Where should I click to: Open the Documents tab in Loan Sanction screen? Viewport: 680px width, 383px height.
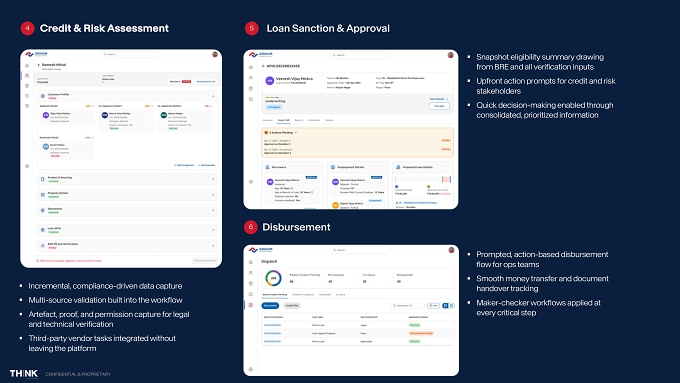pos(314,120)
